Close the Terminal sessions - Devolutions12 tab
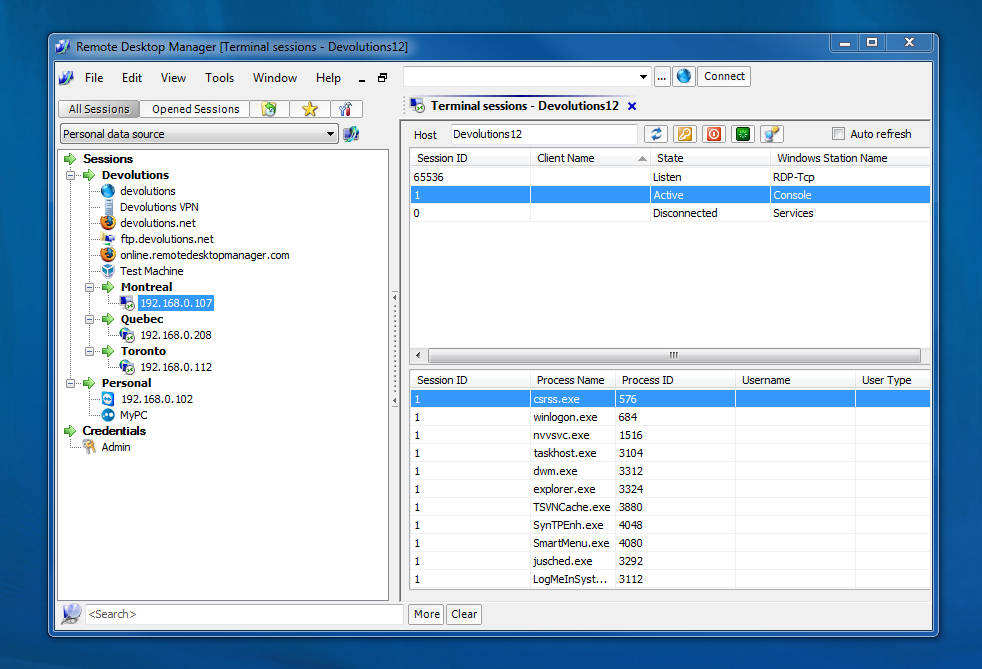The width and height of the screenshot is (982, 669). tap(632, 106)
